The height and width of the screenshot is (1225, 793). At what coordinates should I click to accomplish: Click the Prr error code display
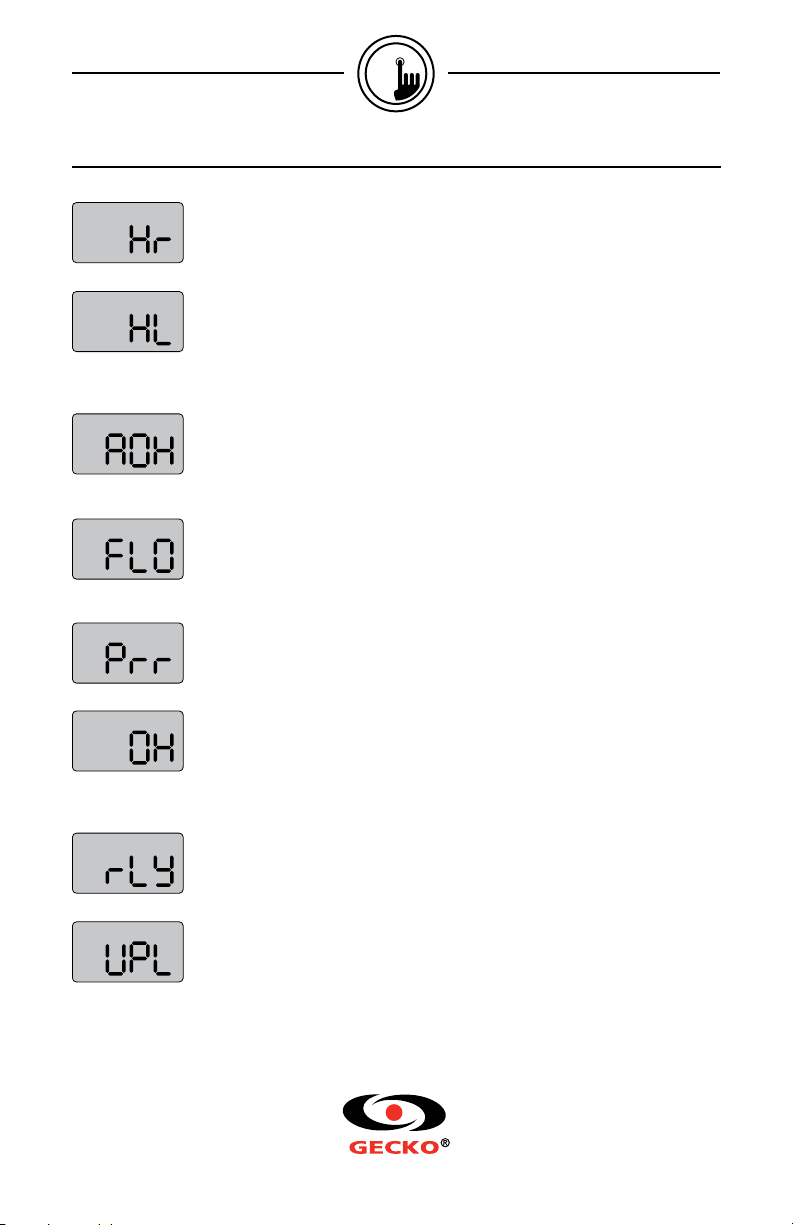tap(128, 654)
